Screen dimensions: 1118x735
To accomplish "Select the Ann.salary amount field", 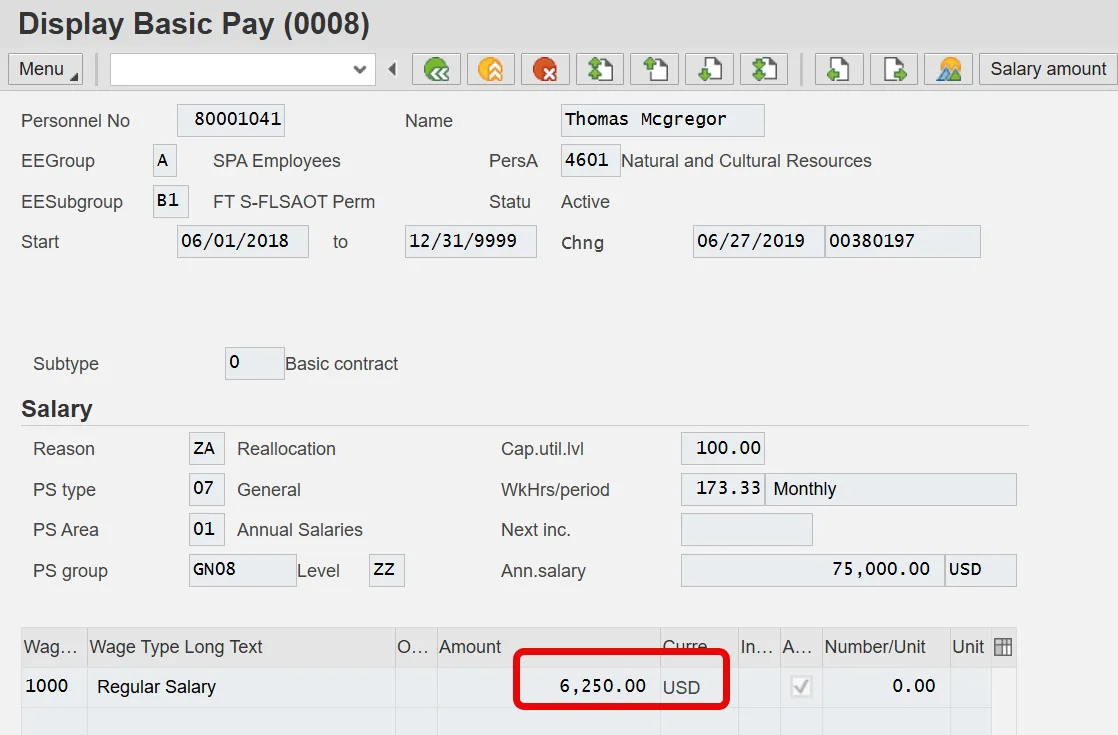I will [812, 570].
